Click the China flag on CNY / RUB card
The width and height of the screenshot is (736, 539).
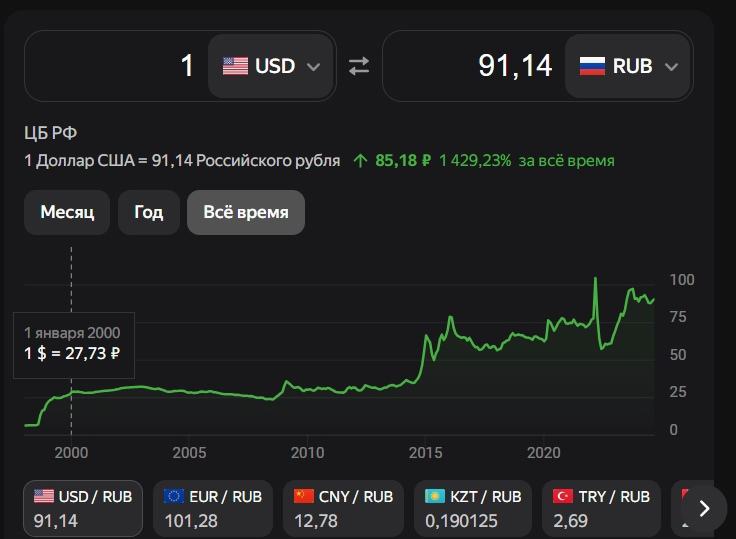pos(303,496)
